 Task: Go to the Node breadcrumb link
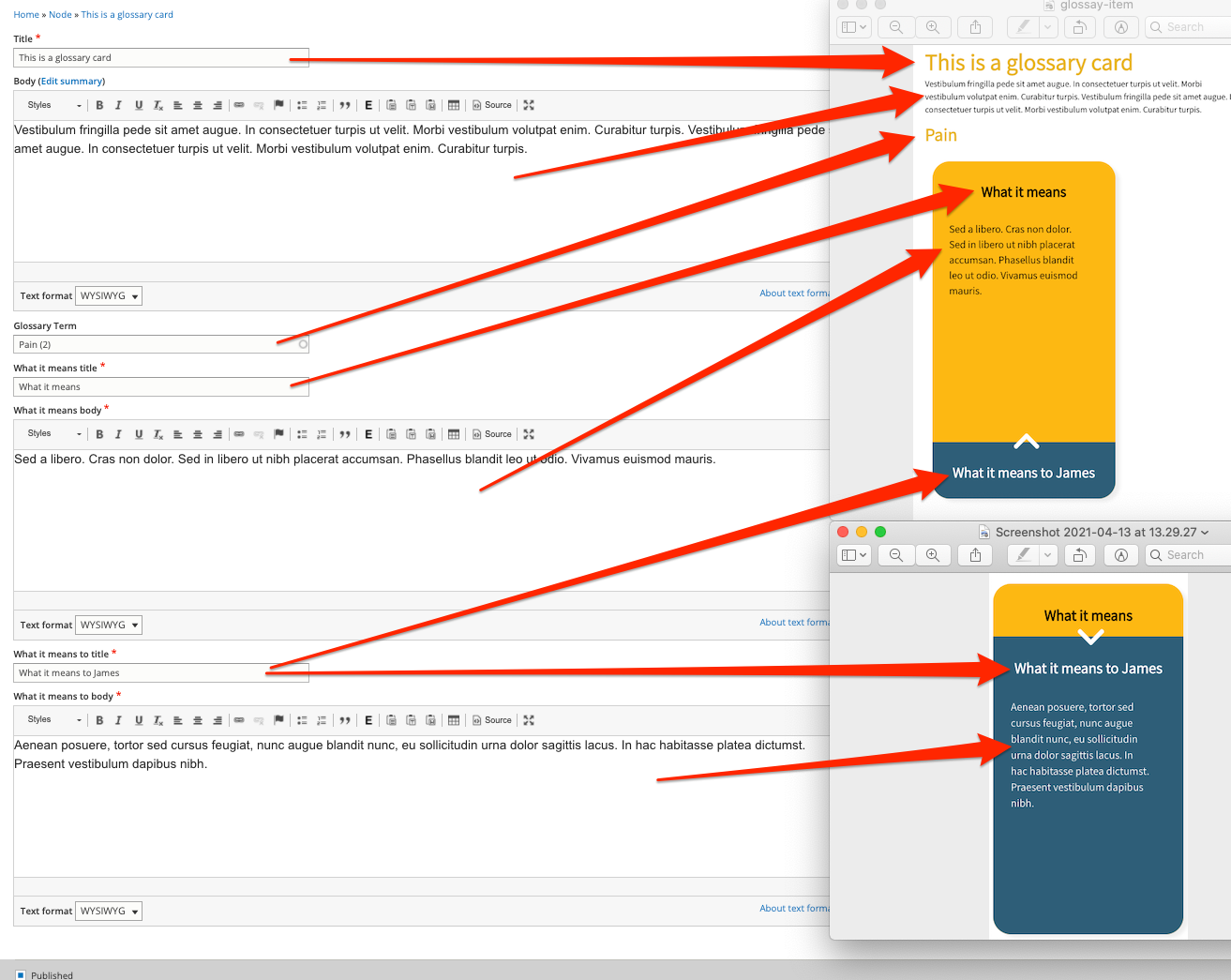[60, 14]
